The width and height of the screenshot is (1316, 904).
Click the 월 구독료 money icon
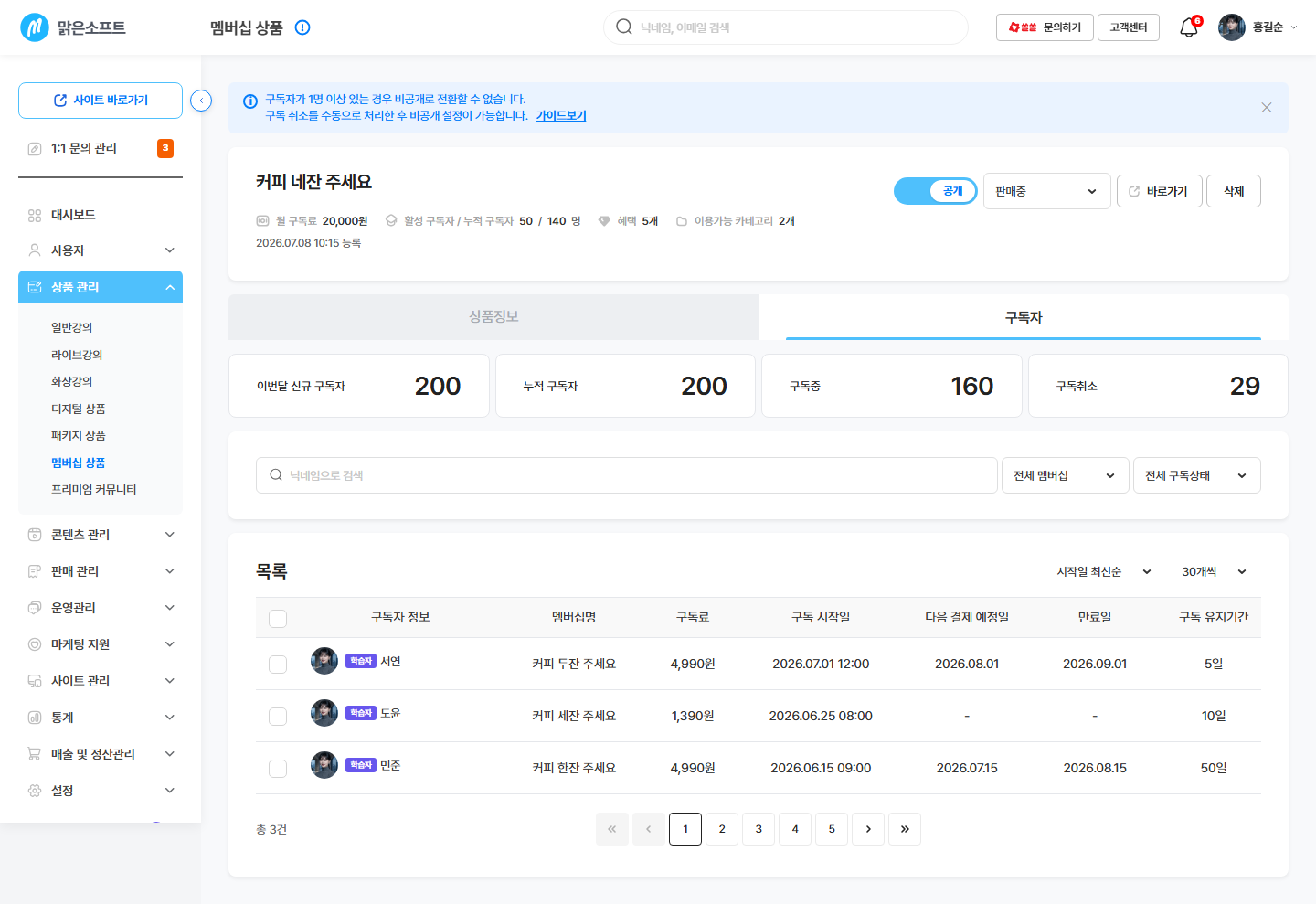[x=262, y=221]
